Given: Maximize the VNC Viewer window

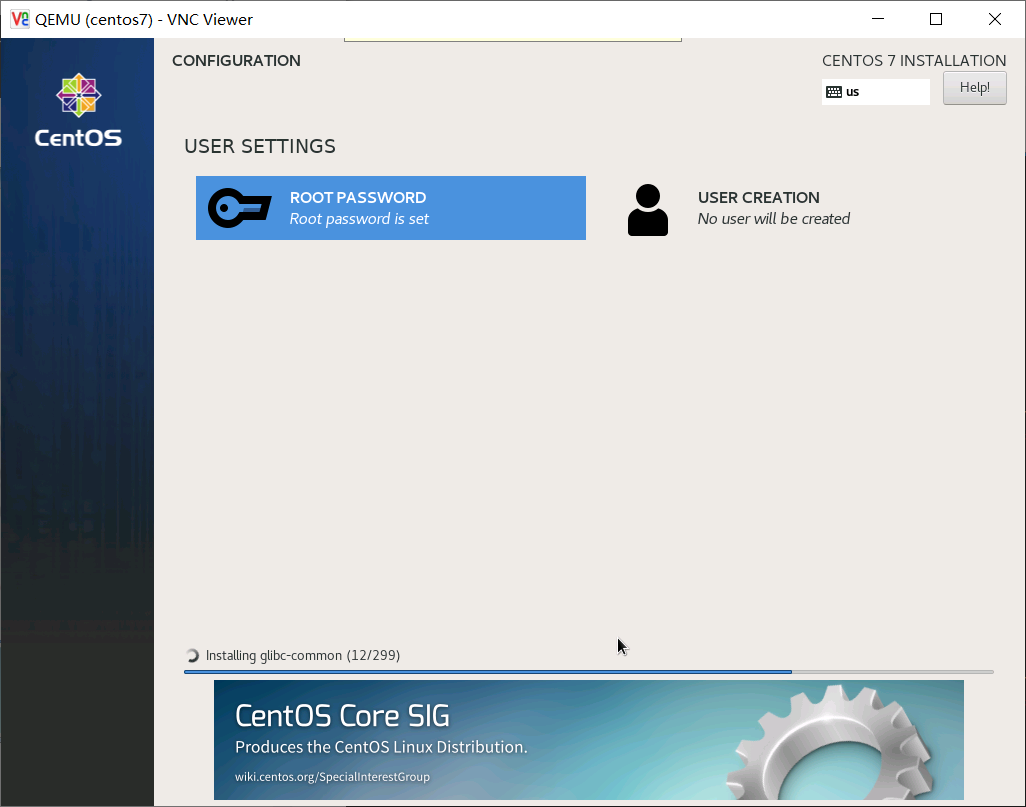Looking at the screenshot, I should [x=936, y=19].
